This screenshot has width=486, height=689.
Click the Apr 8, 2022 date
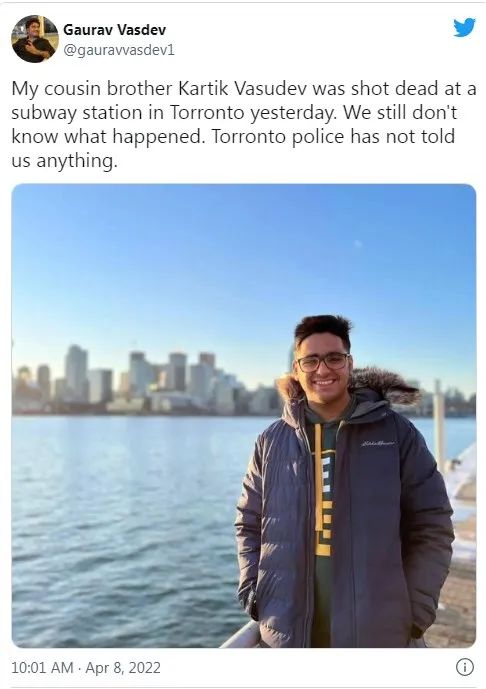[123, 667]
